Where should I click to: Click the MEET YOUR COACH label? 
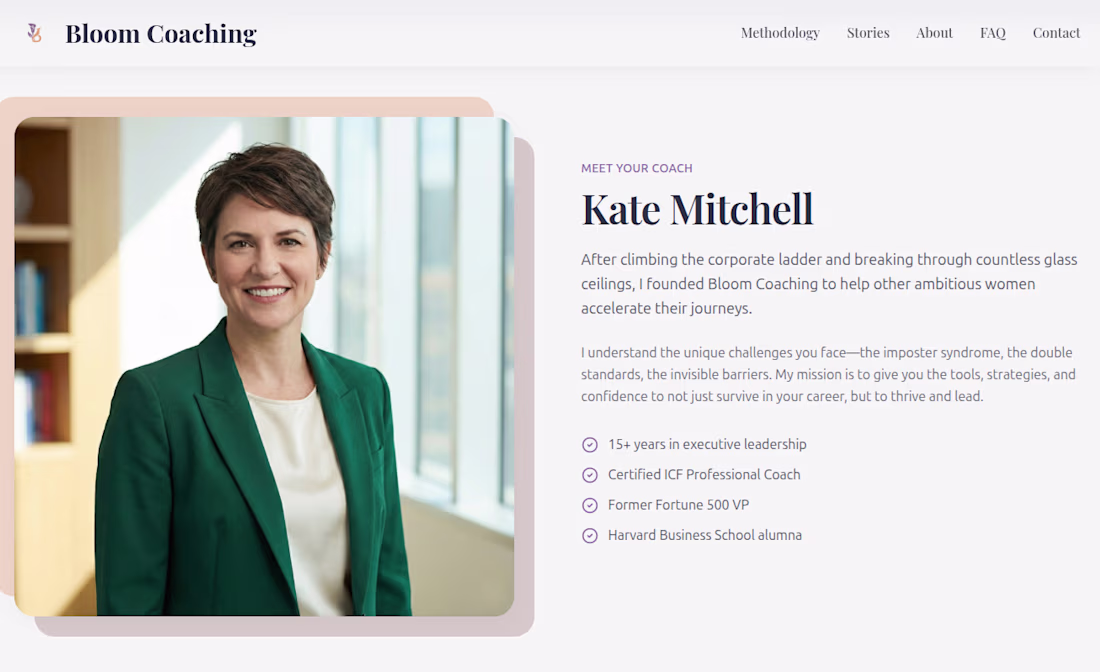click(637, 168)
